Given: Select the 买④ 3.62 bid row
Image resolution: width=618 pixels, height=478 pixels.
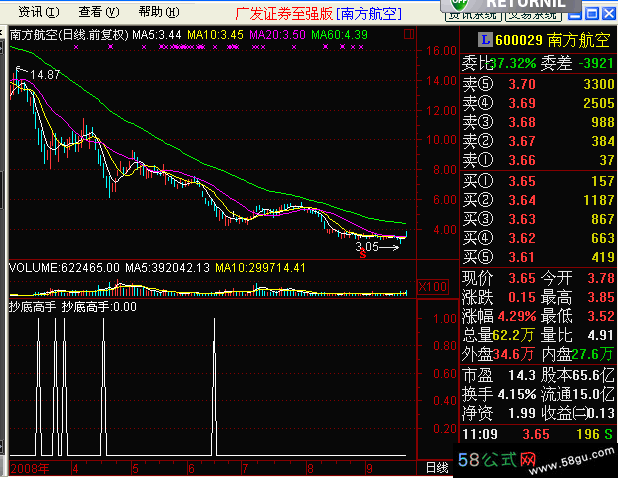Looking at the screenshot, I should pyautogui.click(x=538, y=238).
